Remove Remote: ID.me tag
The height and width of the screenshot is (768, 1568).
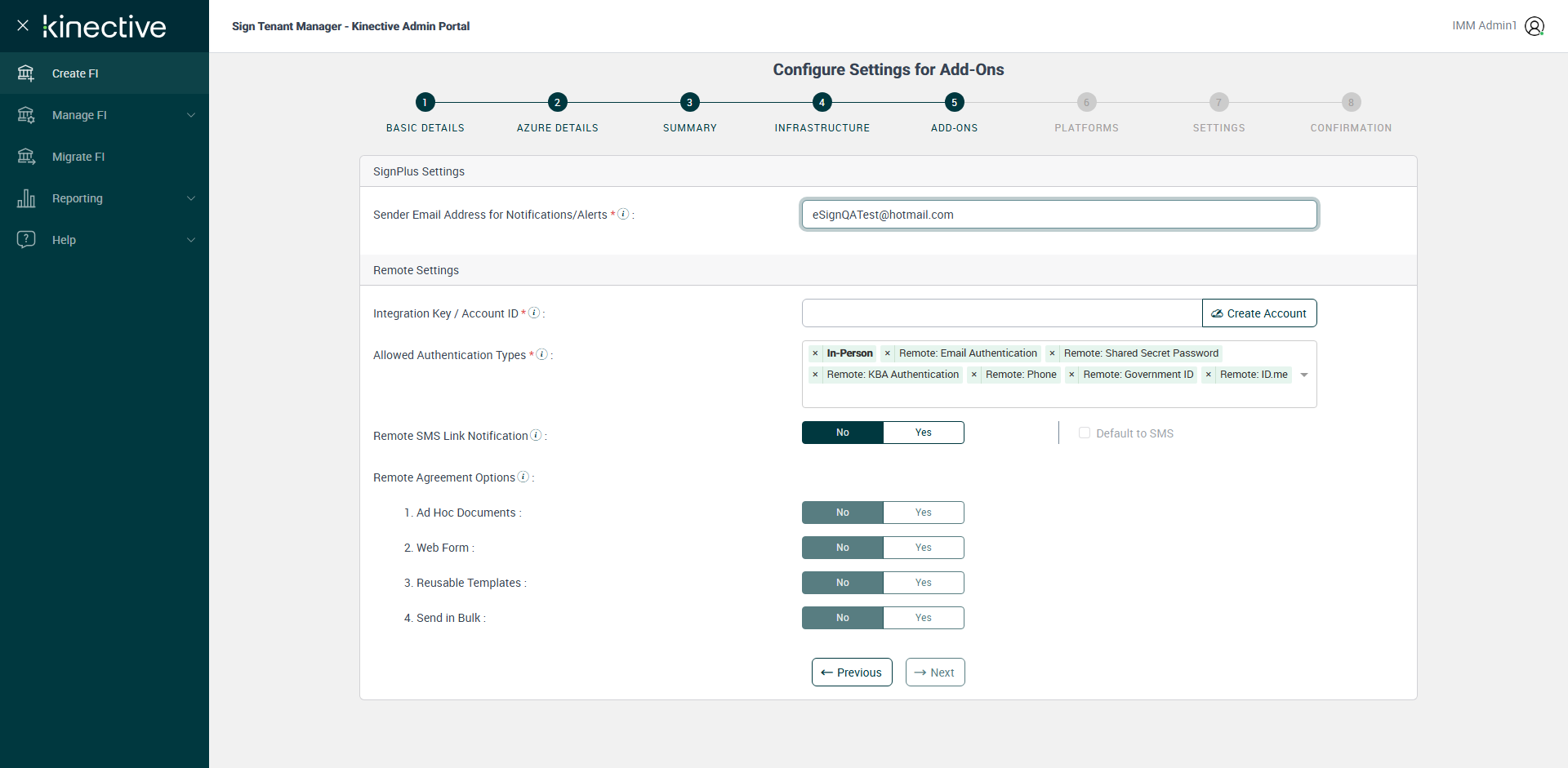(1208, 375)
